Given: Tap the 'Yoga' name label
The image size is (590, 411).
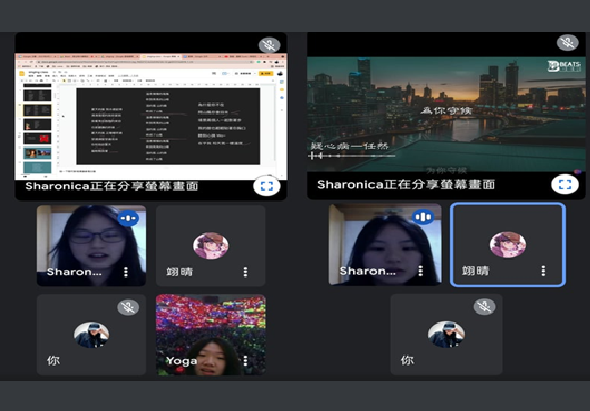Looking at the screenshot, I should click(x=182, y=361).
